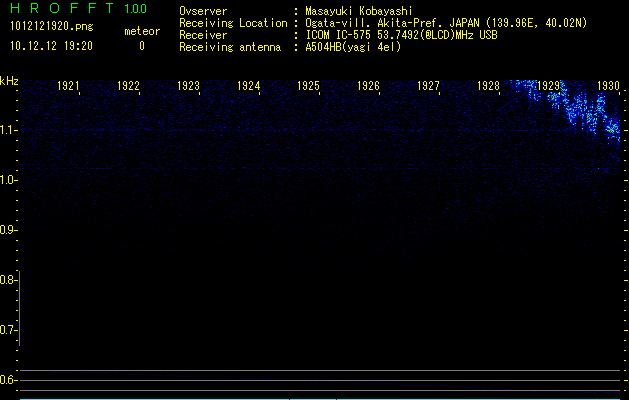The image size is (629, 400).
Task: Click the meteor count value 0
Action: pos(142,46)
